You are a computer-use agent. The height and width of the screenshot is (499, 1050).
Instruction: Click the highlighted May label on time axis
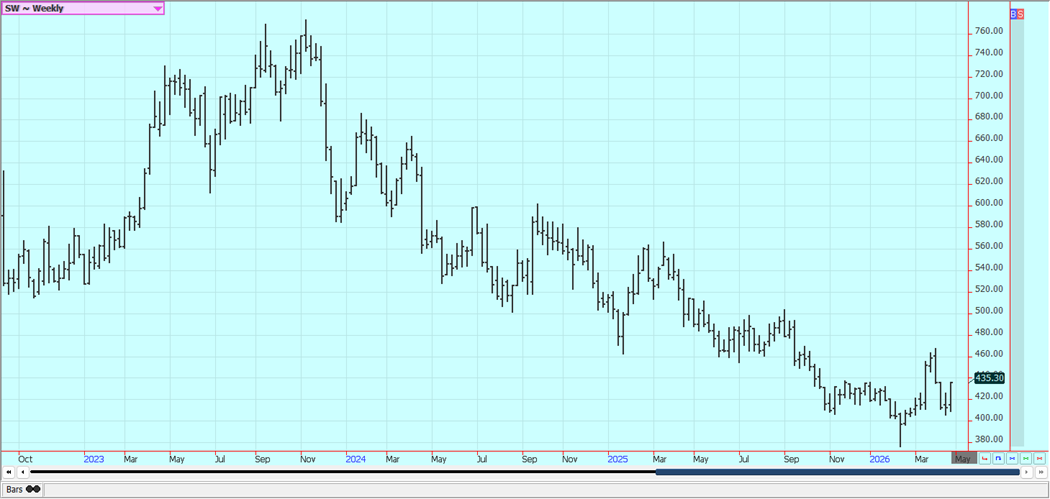(962, 459)
